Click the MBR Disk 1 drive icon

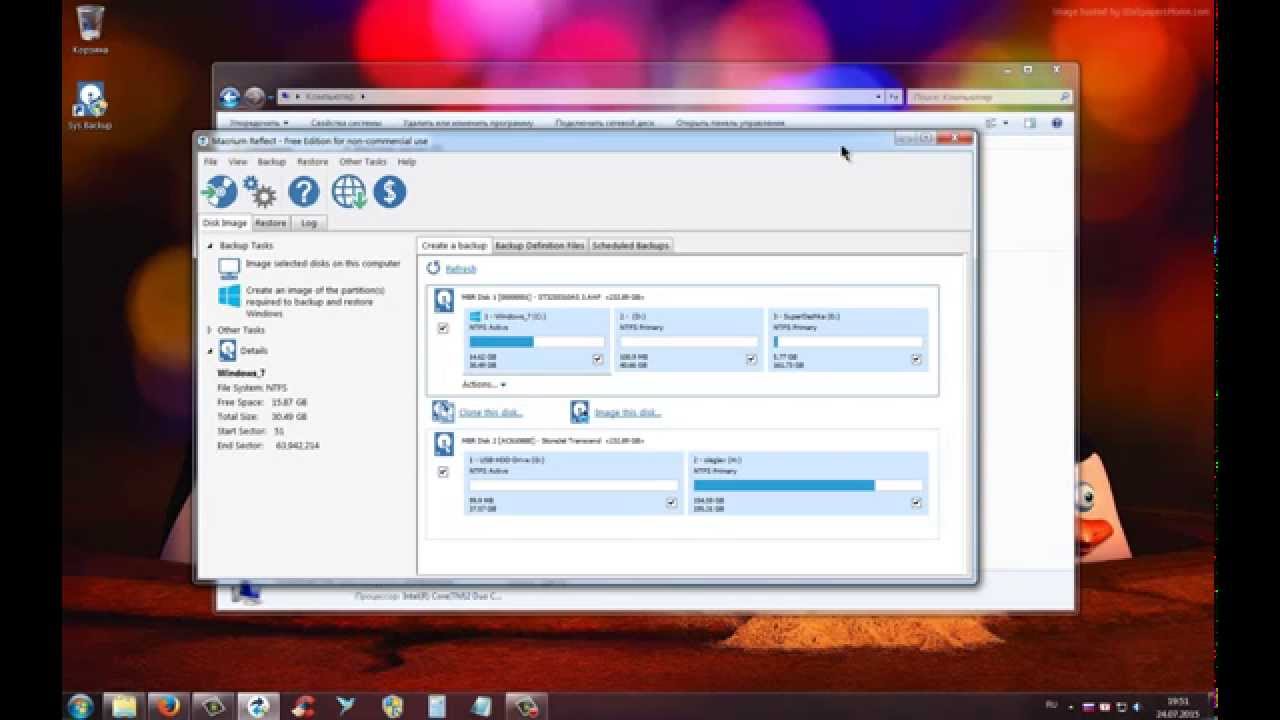[x=443, y=300]
